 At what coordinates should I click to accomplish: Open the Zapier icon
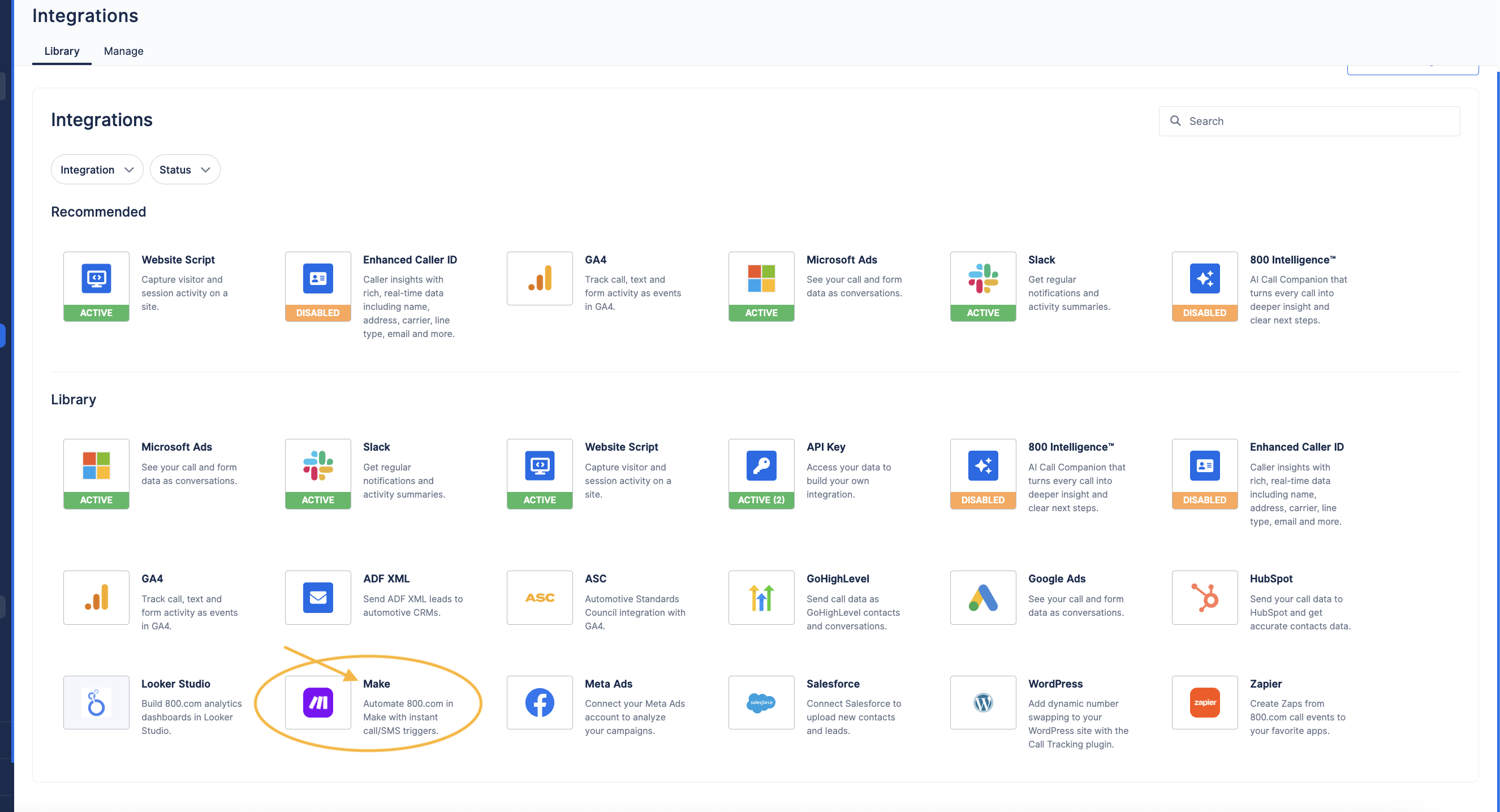[1205, 702]
